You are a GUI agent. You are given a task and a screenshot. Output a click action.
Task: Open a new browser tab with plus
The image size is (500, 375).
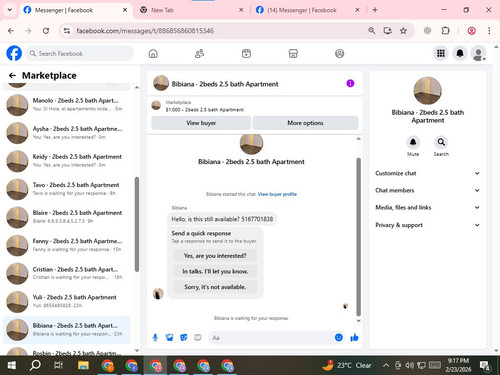[375, 10]
